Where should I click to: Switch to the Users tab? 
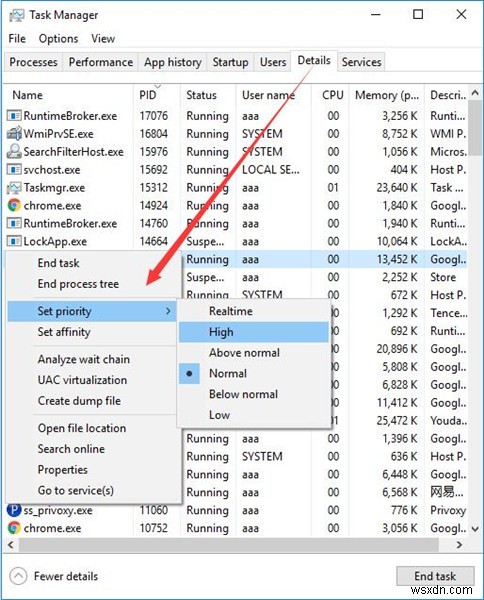273,62
